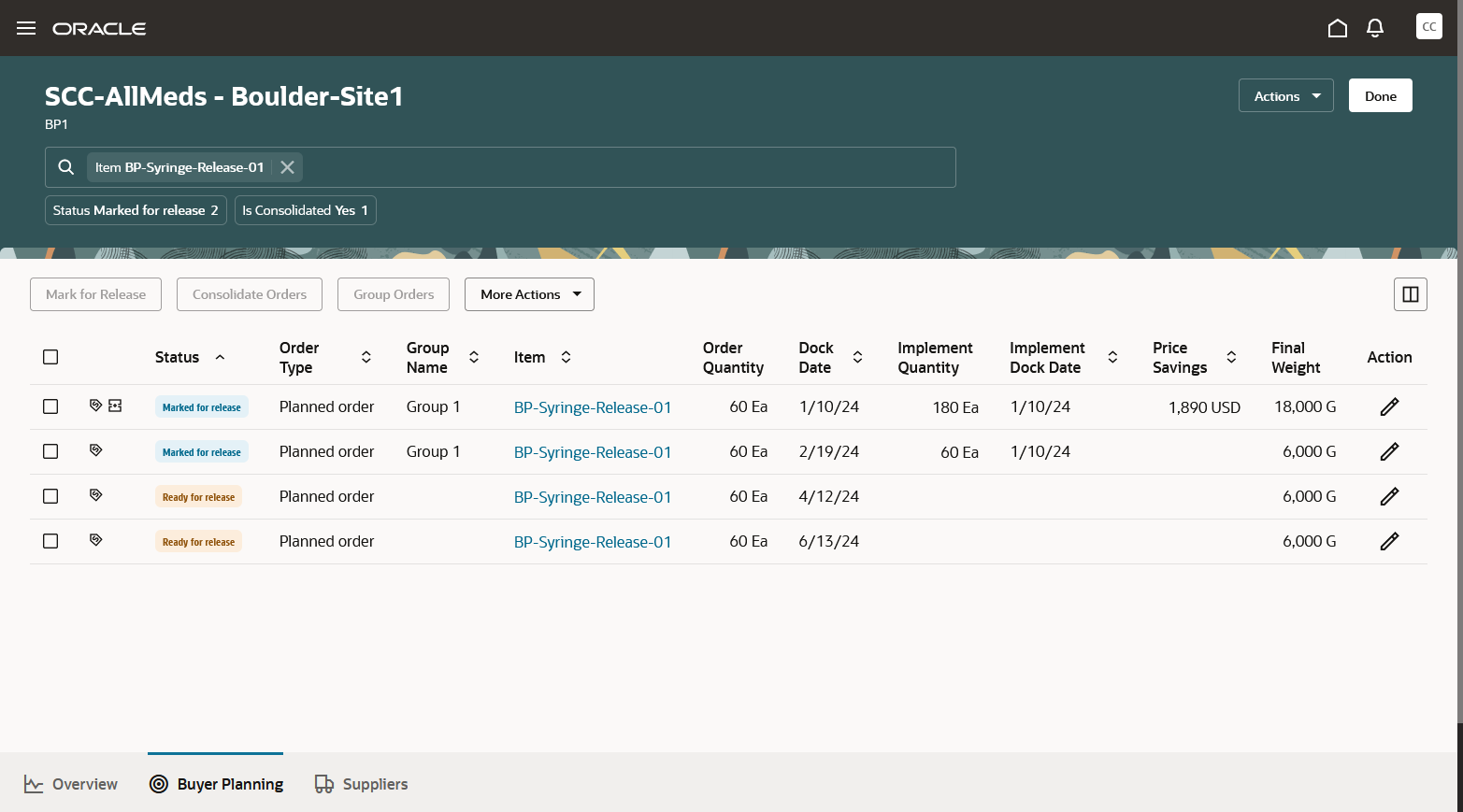Check the row with dock date 1/10/24

(50, 406)
